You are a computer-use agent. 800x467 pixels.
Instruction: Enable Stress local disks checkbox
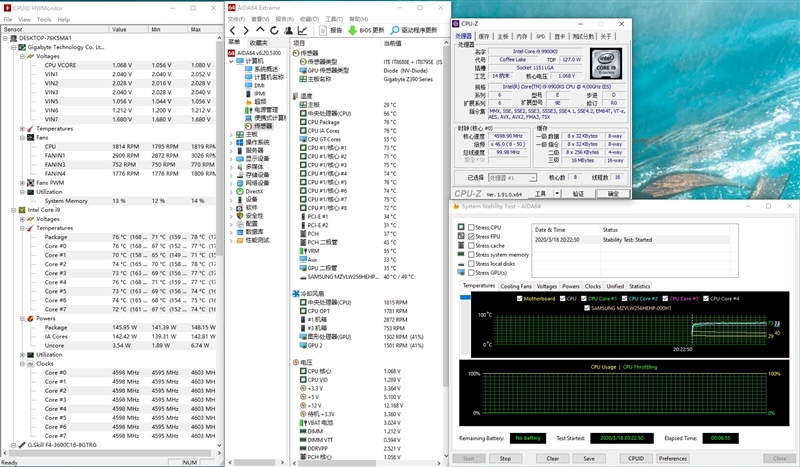(471, 264)
